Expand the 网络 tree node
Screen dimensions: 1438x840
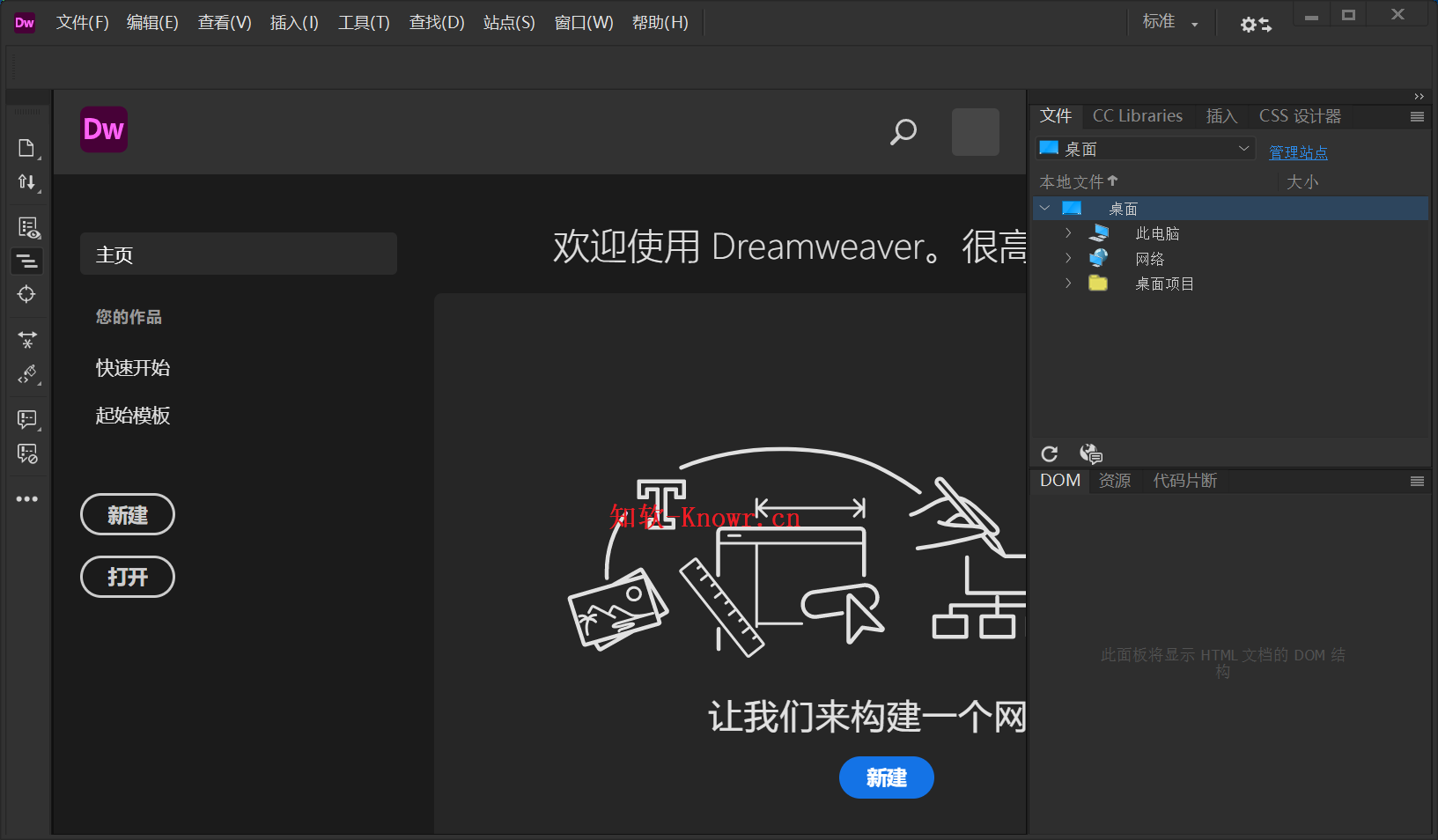click(x=1068, y=258)
